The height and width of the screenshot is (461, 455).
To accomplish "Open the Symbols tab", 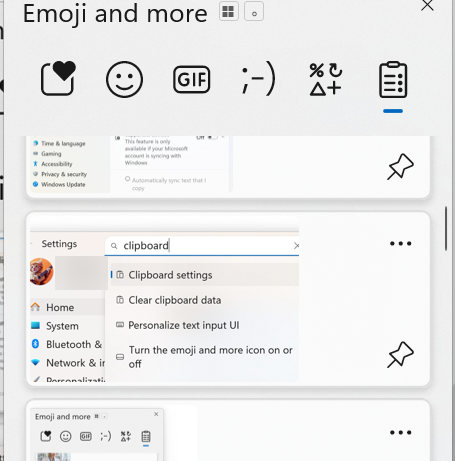I will [326, 79].
